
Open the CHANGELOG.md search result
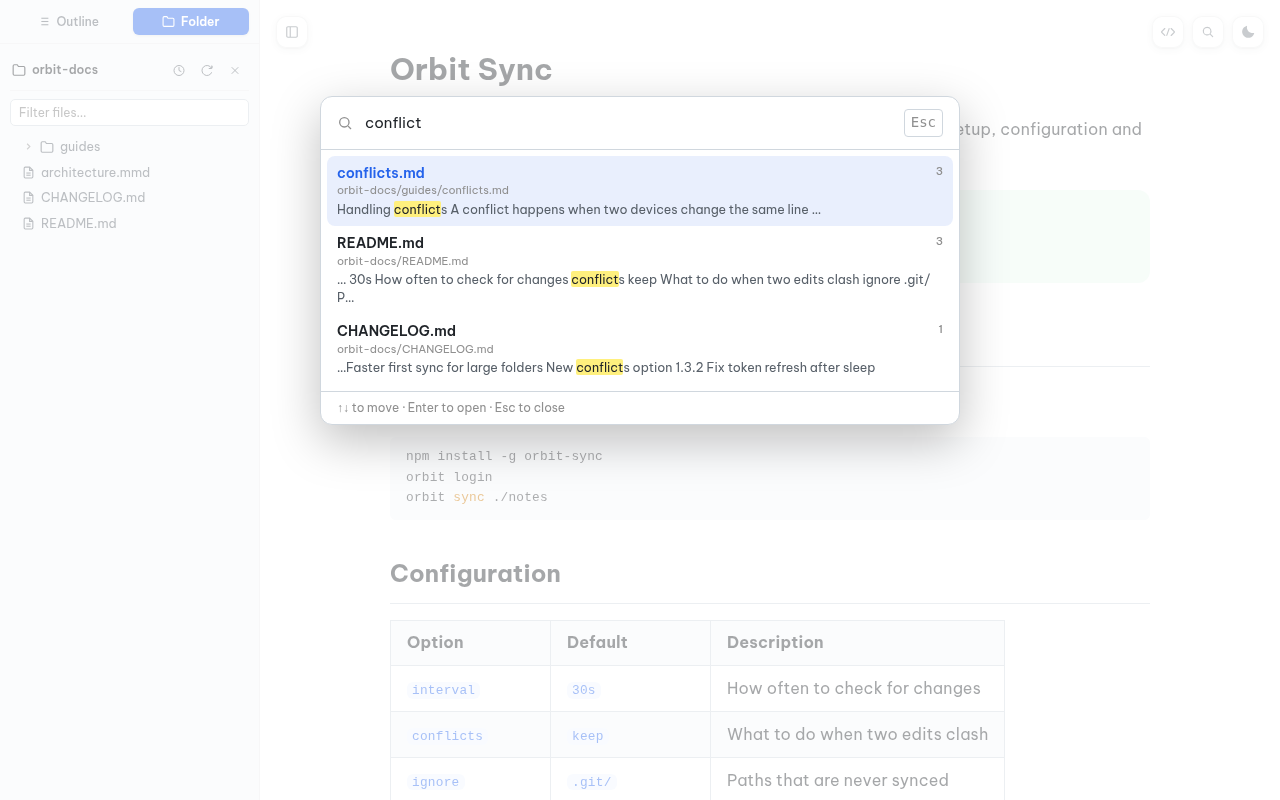pos(640,349)
